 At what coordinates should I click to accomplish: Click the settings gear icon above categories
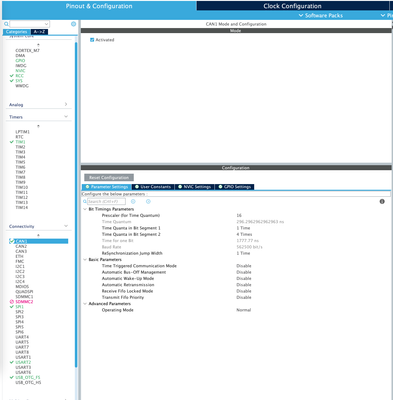click(x=73, y=24)
